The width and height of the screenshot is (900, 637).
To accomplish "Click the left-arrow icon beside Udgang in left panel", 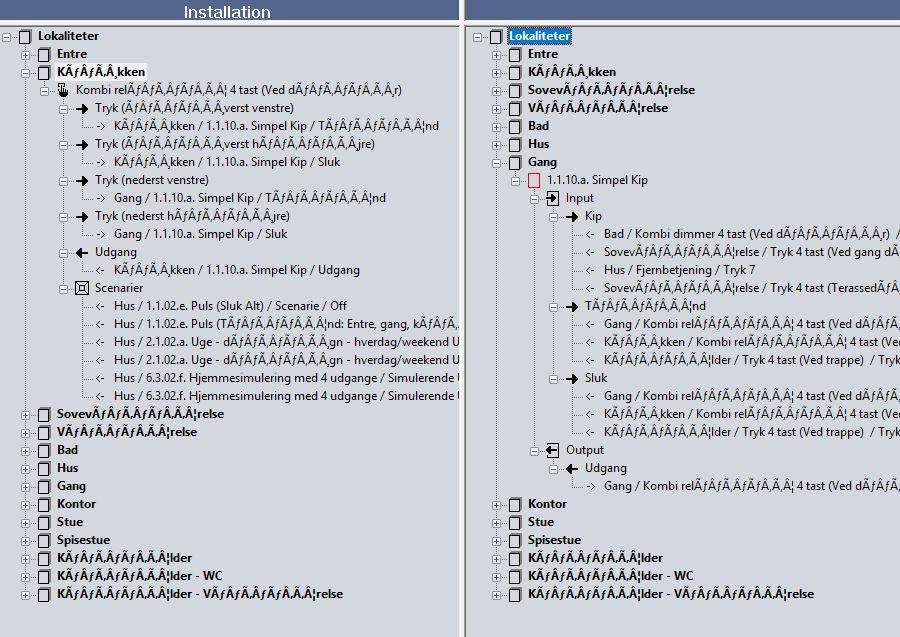I will [81, 252].
